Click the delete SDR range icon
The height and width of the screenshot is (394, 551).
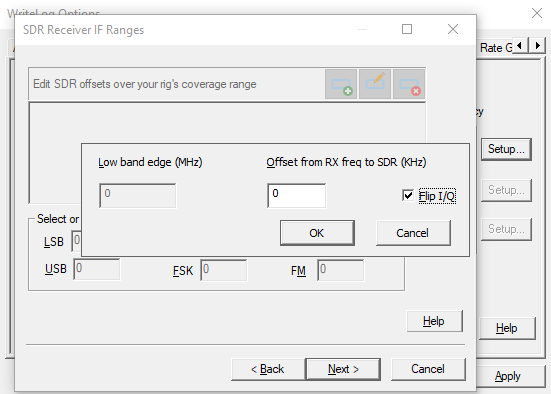click(x=409, y=84)
